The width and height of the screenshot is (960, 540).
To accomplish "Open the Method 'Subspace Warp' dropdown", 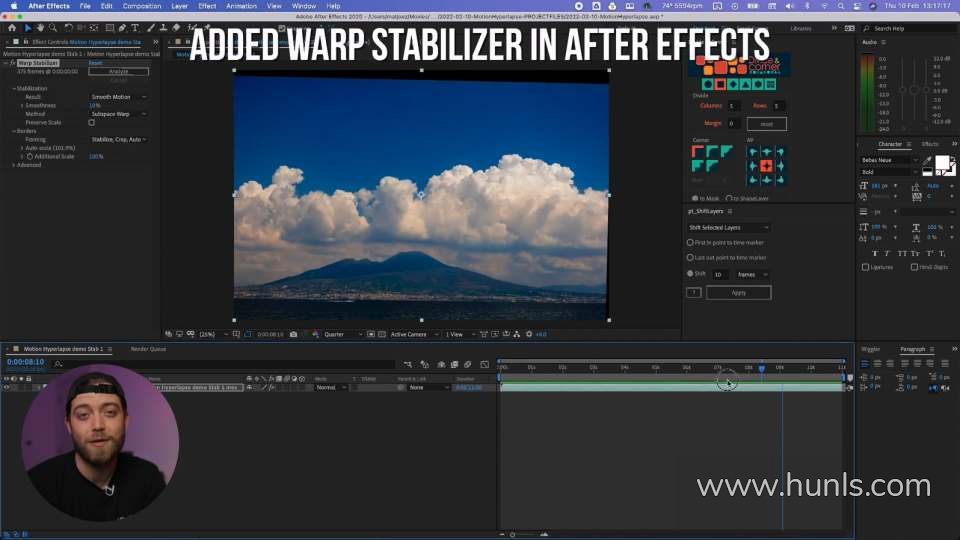I will pos(118,114).
